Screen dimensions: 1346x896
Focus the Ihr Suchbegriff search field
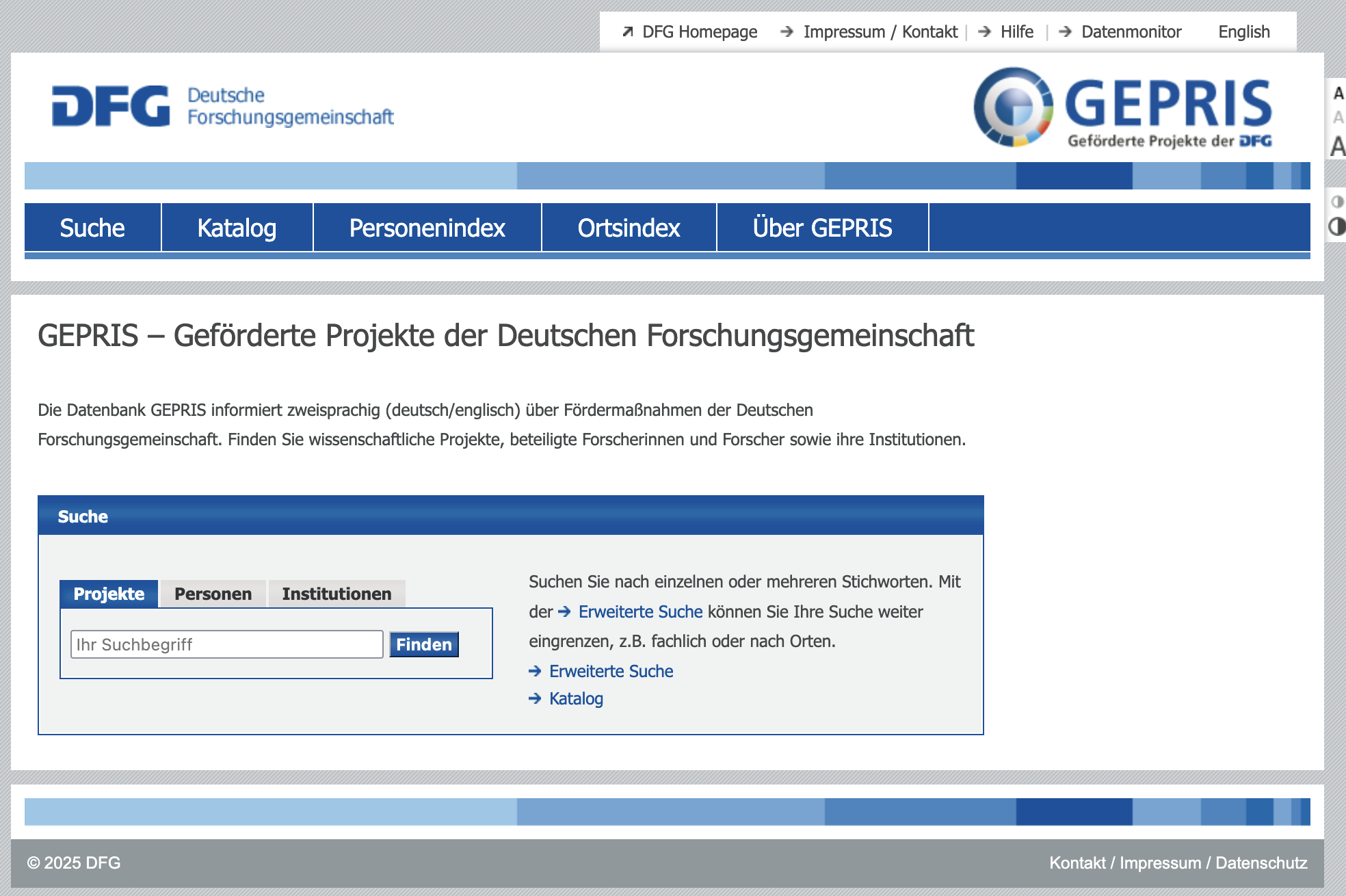click(226, 644)
